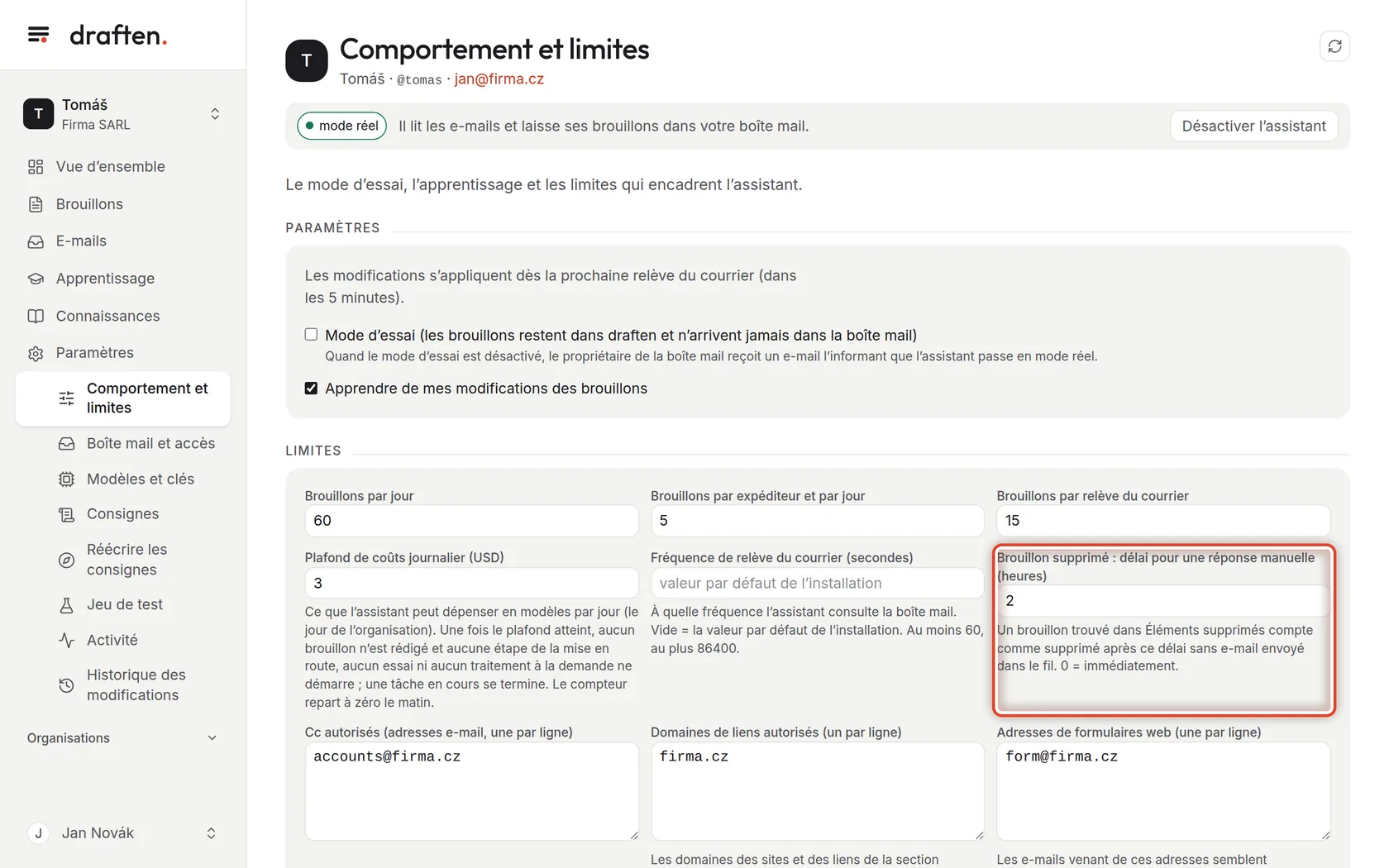The width and height of the screenshot is (1389, 868).
Task: Open Apprentissage graduation cap icon
Action: tap(36, 279)
